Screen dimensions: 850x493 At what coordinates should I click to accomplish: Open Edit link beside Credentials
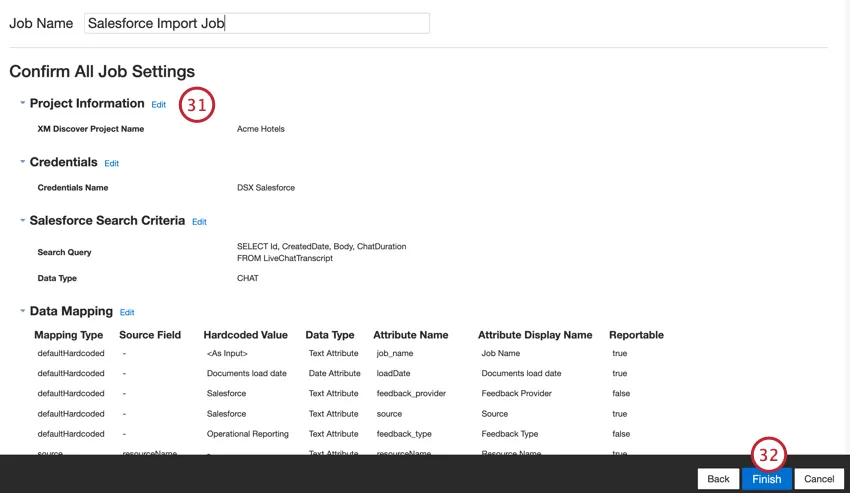[x=111, y=164]
